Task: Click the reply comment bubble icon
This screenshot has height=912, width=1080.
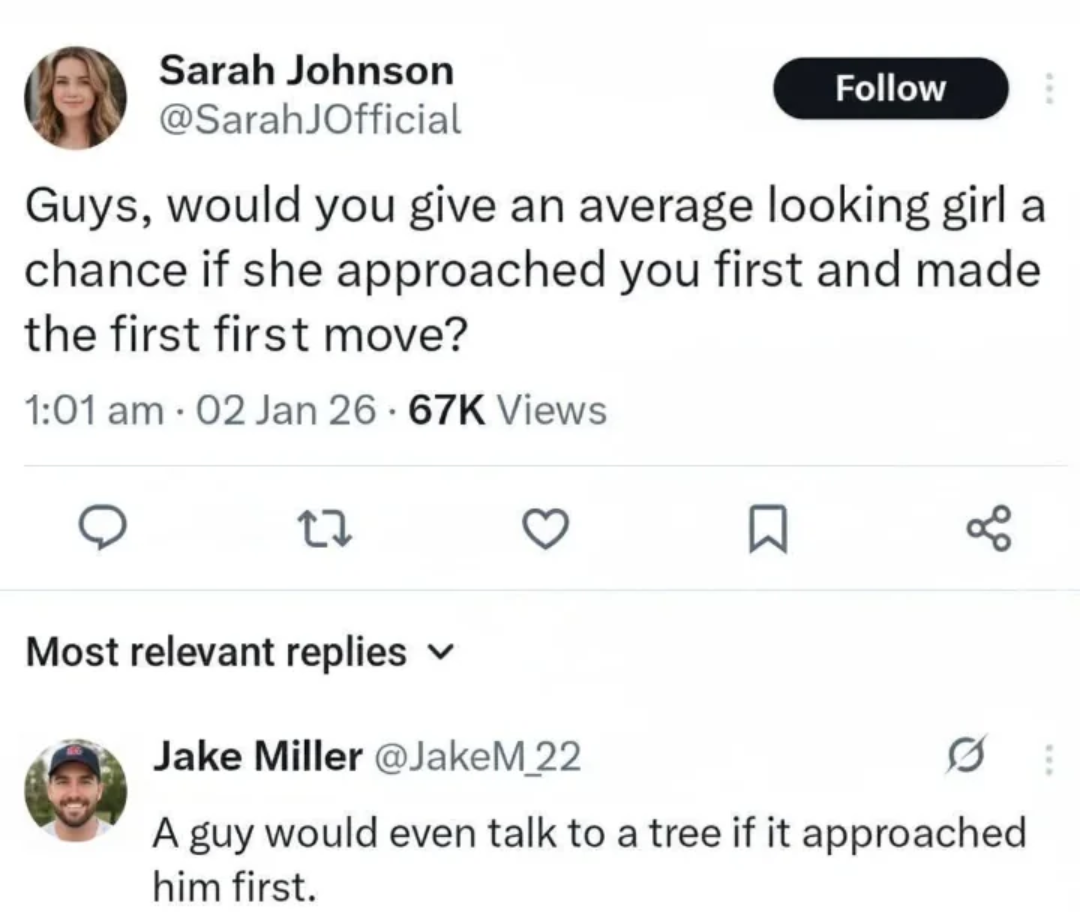Action: pyautogui.click(x=101, y=529)
